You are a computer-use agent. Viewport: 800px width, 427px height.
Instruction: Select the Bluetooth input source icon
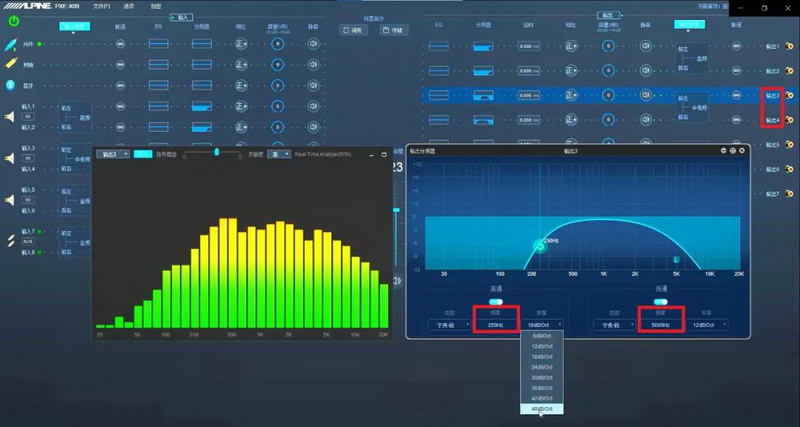click(11, 85)
